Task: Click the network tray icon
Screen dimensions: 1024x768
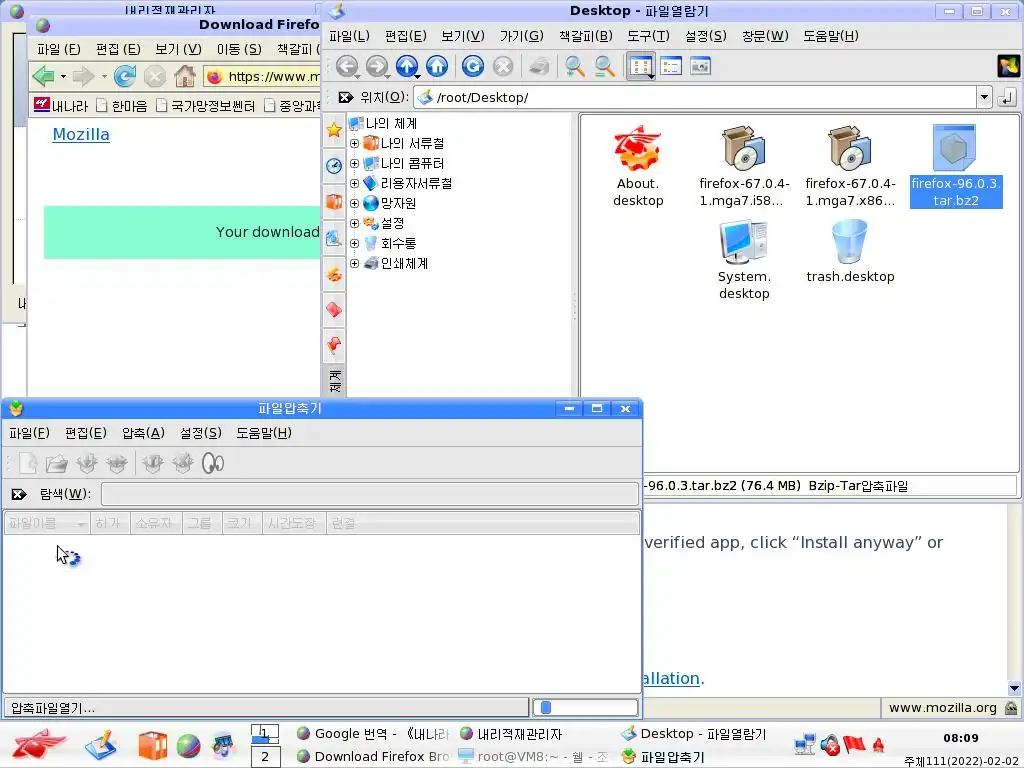Action: [x=805, y=744]
